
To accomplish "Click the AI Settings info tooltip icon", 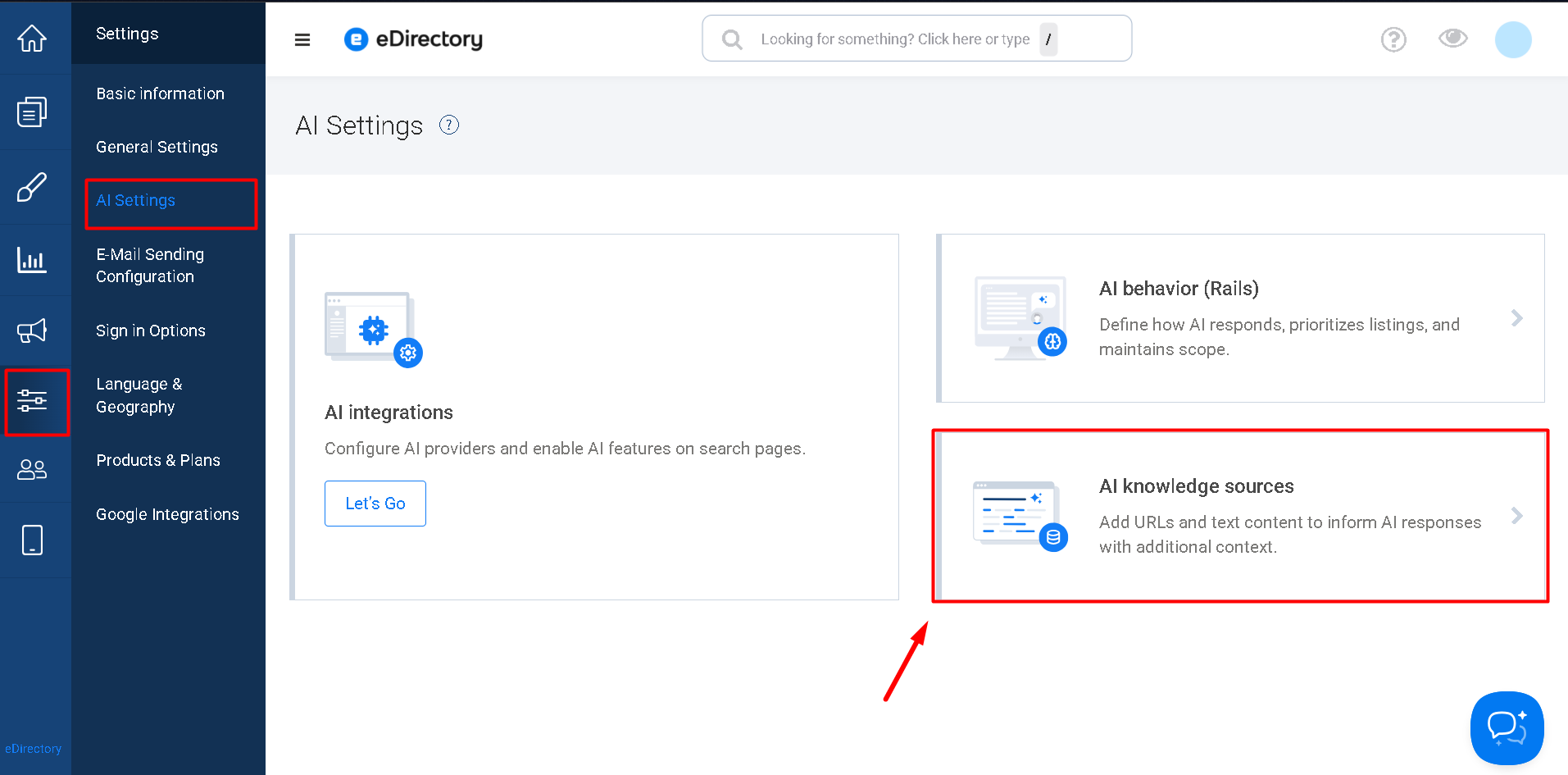I will click(x=449, y=125).
